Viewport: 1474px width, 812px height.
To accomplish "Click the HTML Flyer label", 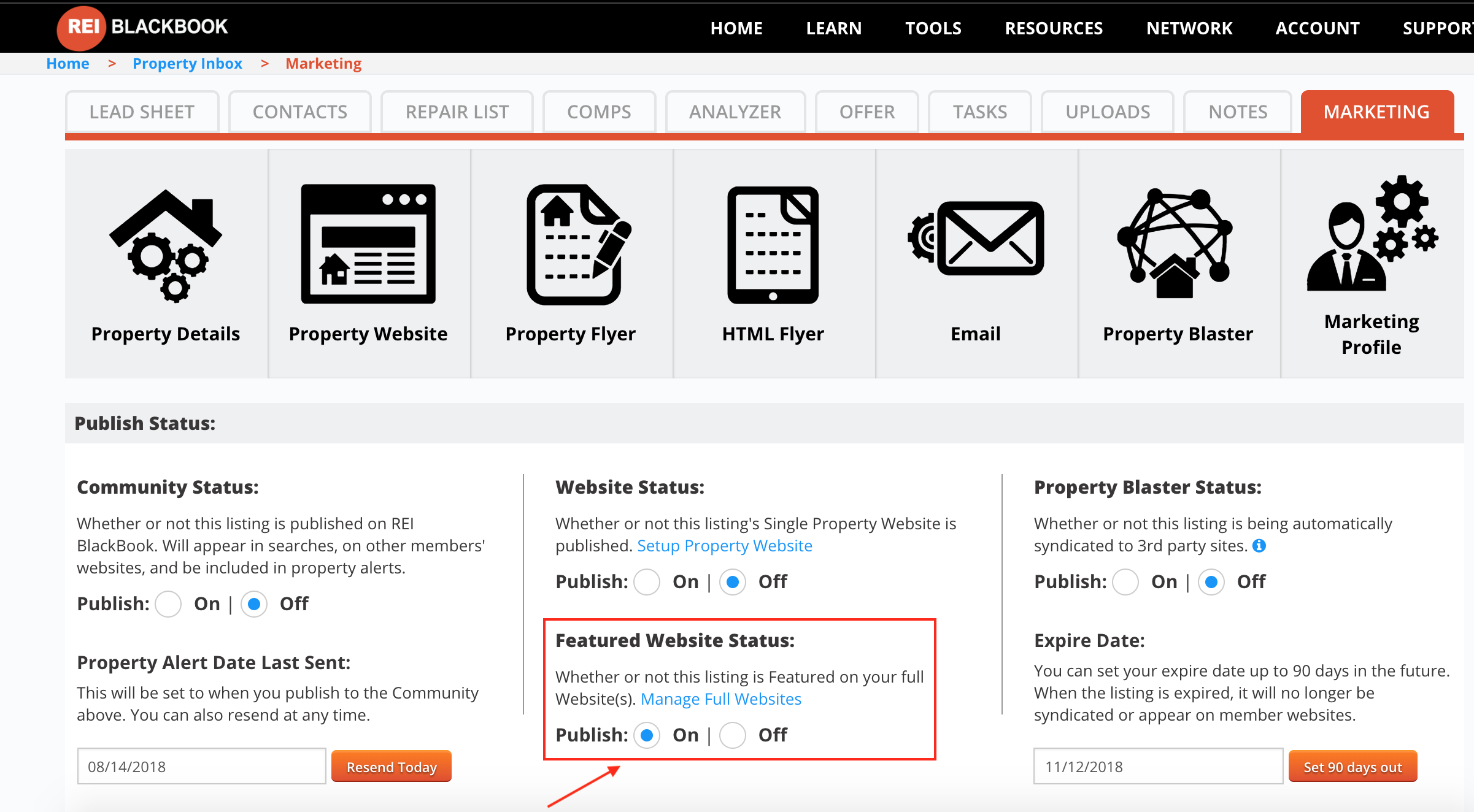I will click(773, 334).
